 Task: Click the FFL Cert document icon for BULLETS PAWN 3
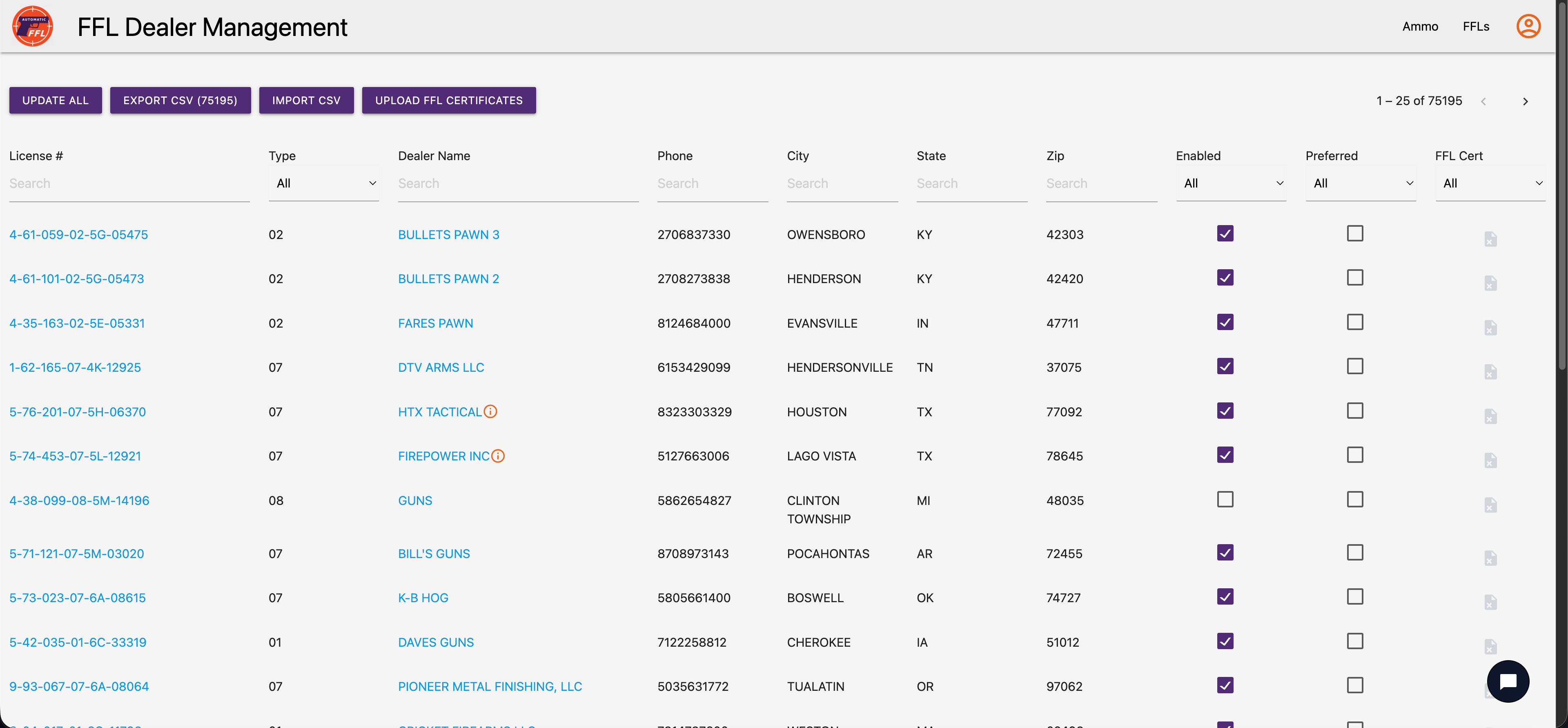pos(1491,239)
